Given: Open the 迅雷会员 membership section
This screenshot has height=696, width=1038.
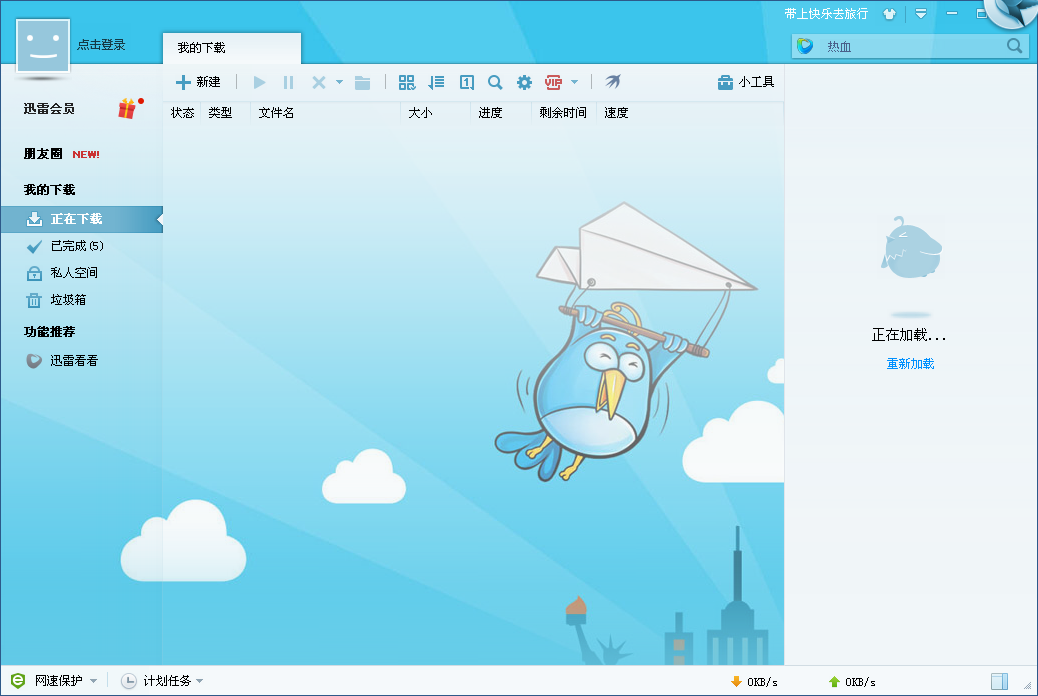Looking at the screenshot, I should [x=49, y=109].
